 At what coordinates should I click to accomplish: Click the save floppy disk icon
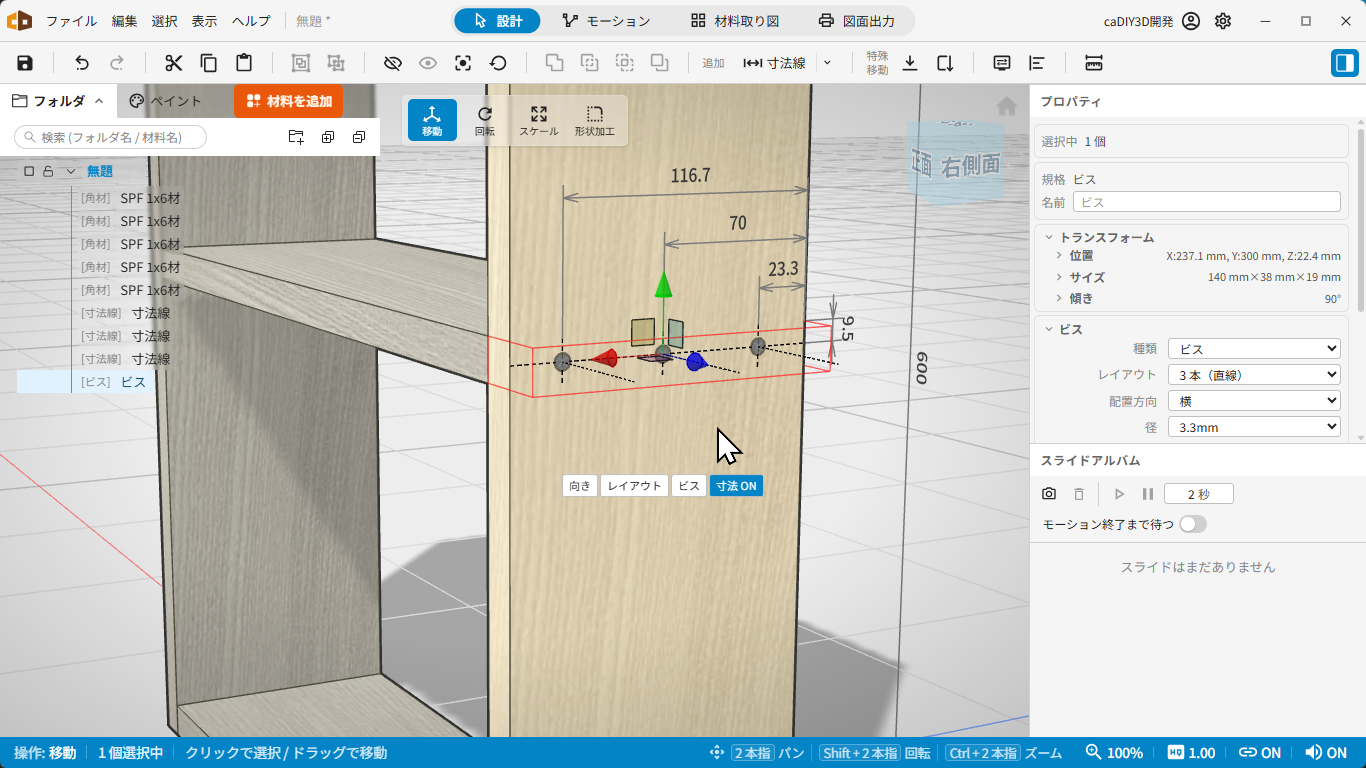(25, 63)
